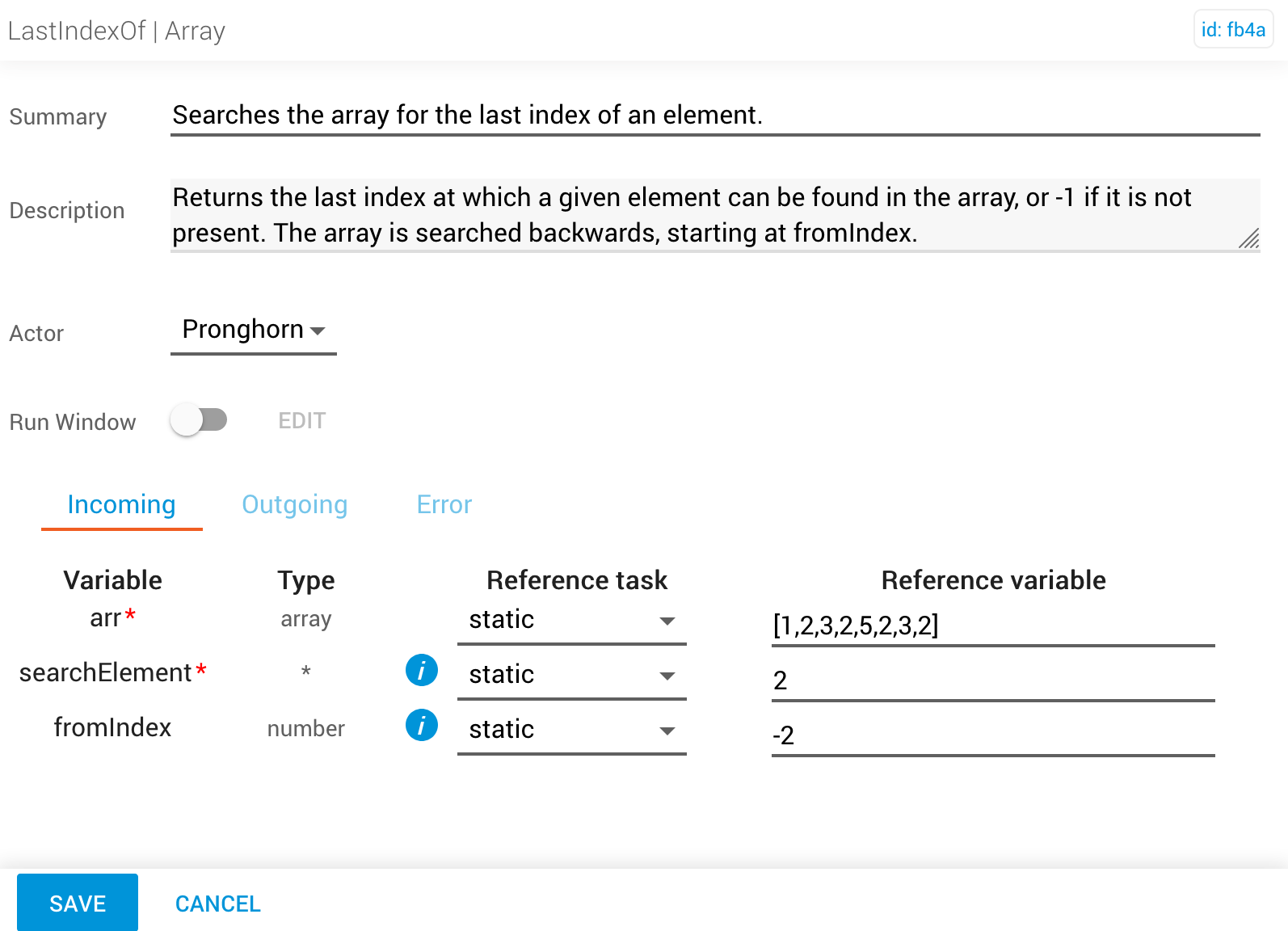1288x931 pixels.
Task: Click the SAVE button
Action: pyautogui.click(x=78, y=903)
